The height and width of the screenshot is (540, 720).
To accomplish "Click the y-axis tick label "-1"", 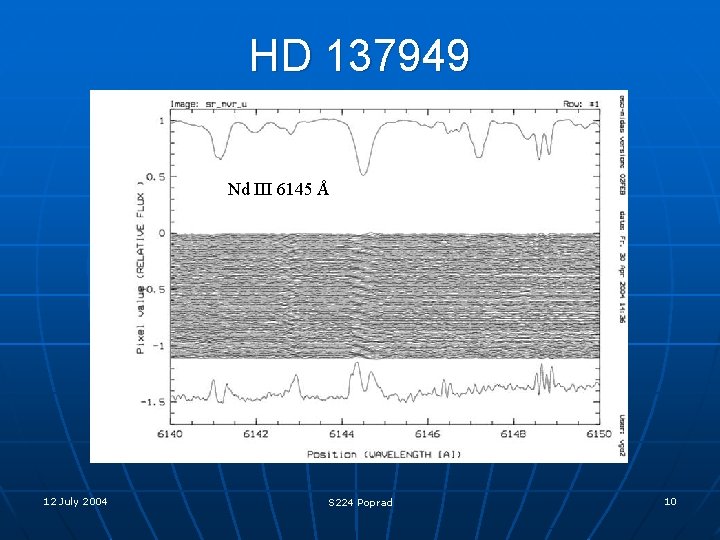I will [x=158, y=346].
